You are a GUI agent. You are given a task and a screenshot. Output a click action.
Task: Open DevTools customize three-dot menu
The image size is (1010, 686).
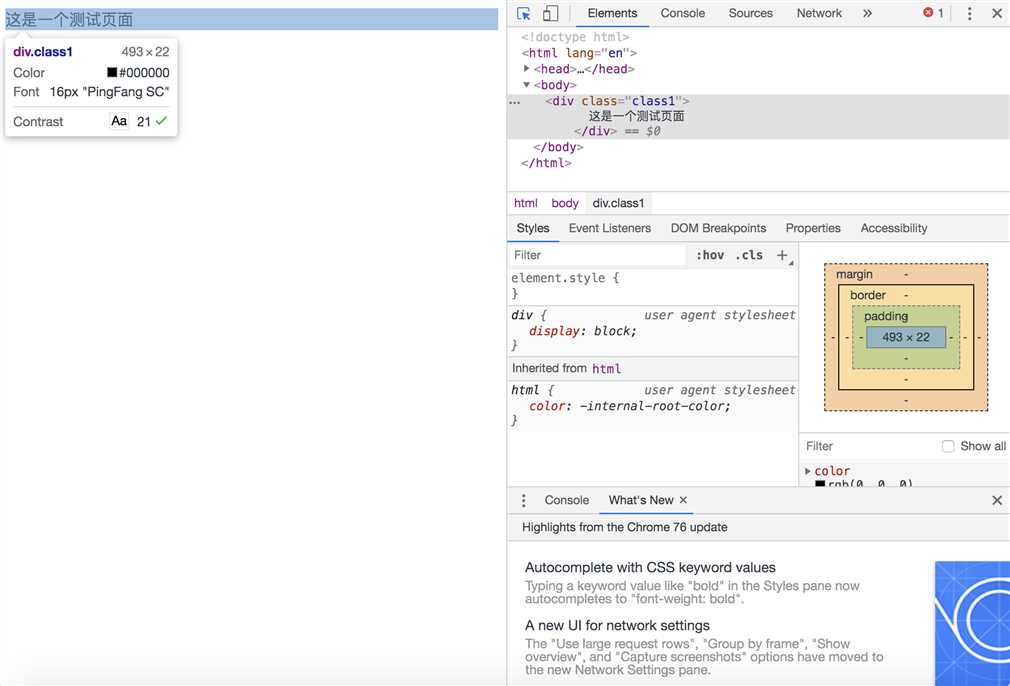point(969,14)
